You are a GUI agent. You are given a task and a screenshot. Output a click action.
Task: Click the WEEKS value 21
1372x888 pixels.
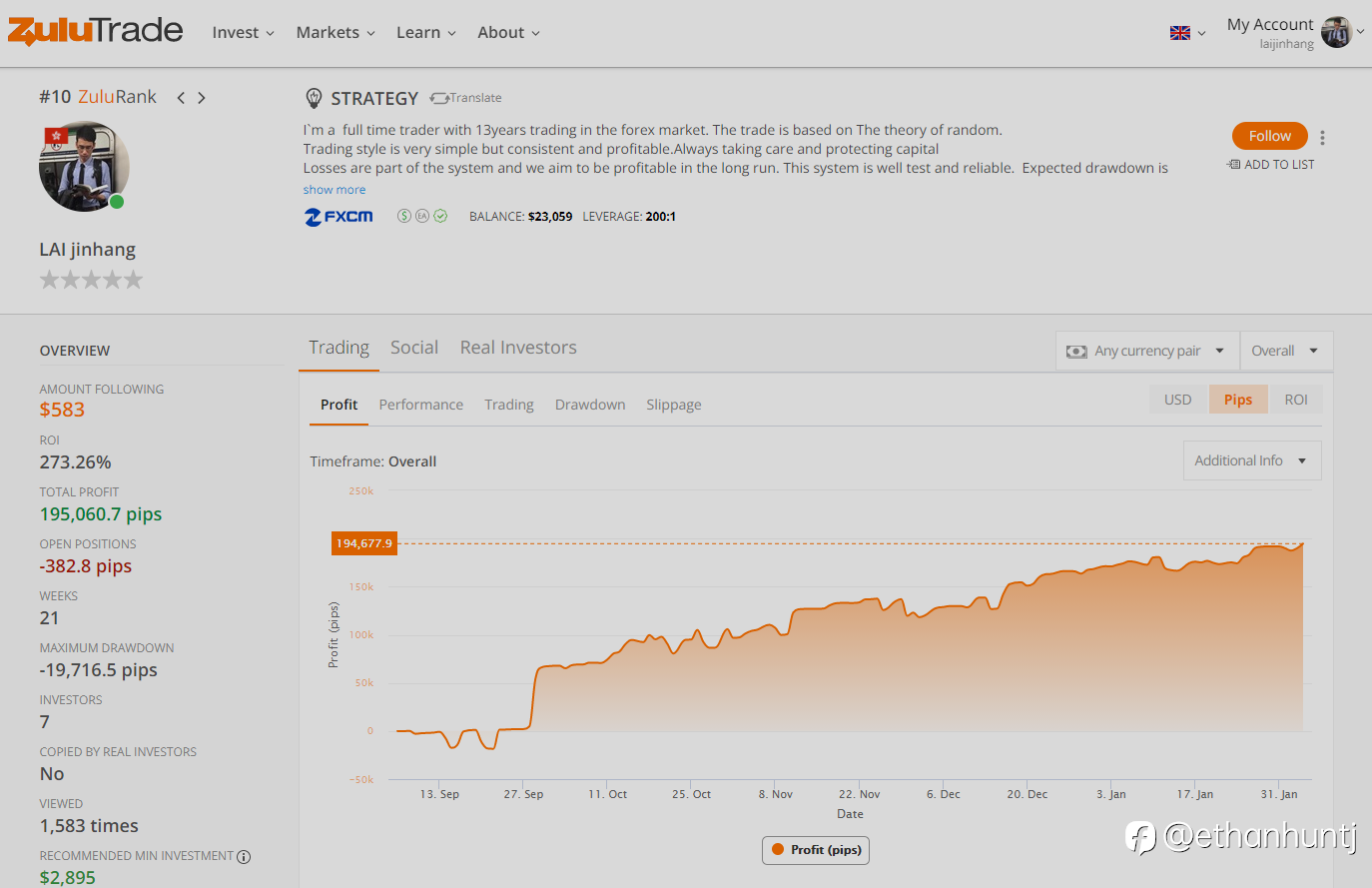click(x=49, y=618)
